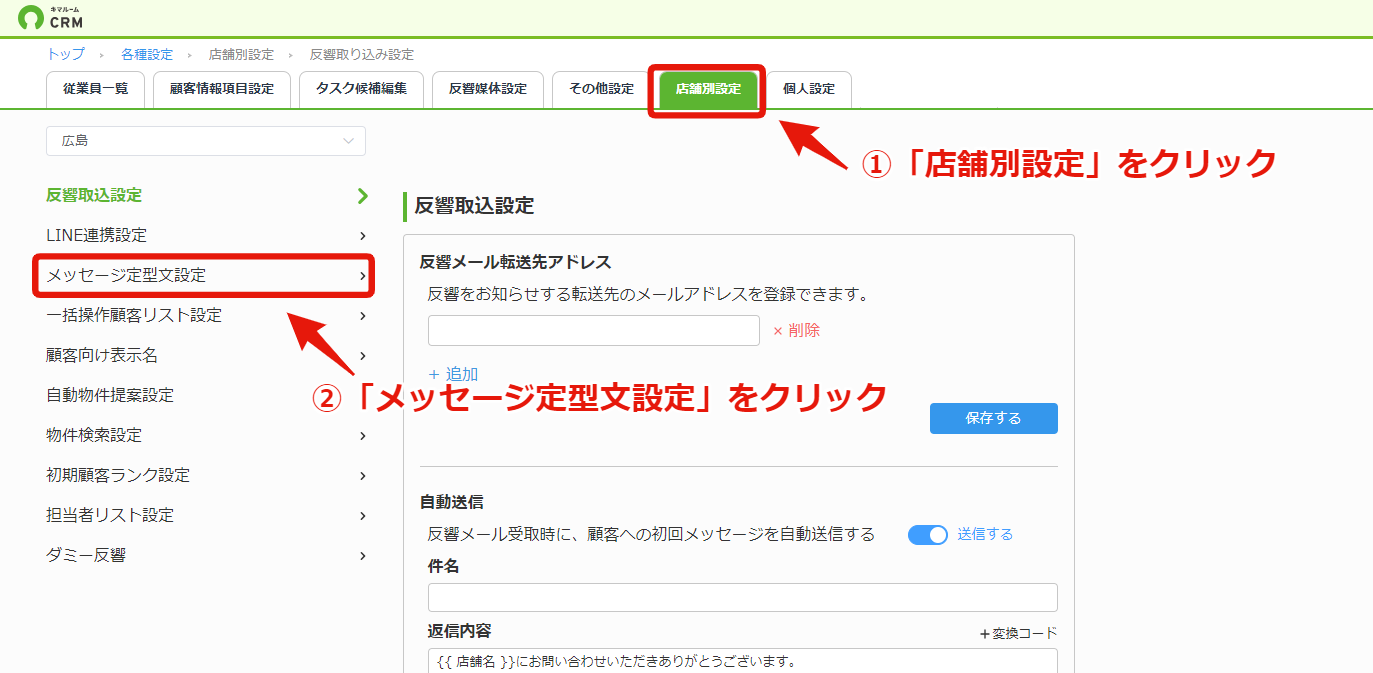Click the chevron next to 一括操作顧客リスト設定

tap(363, 315)
